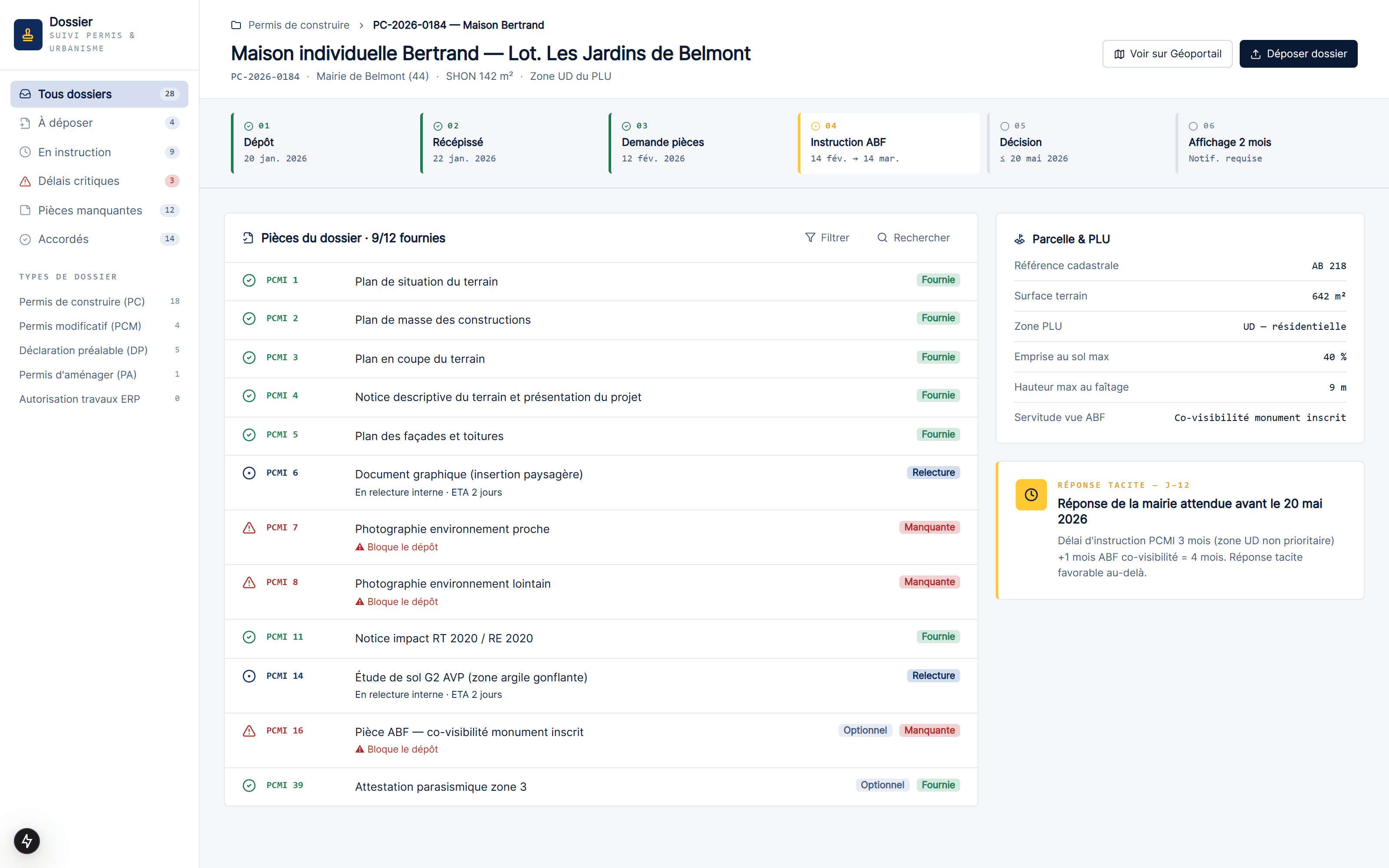Viewport: 1389px width, 868px height.
Task: Click the folder icon in the breadcrumb
Action: click(236, 25)
